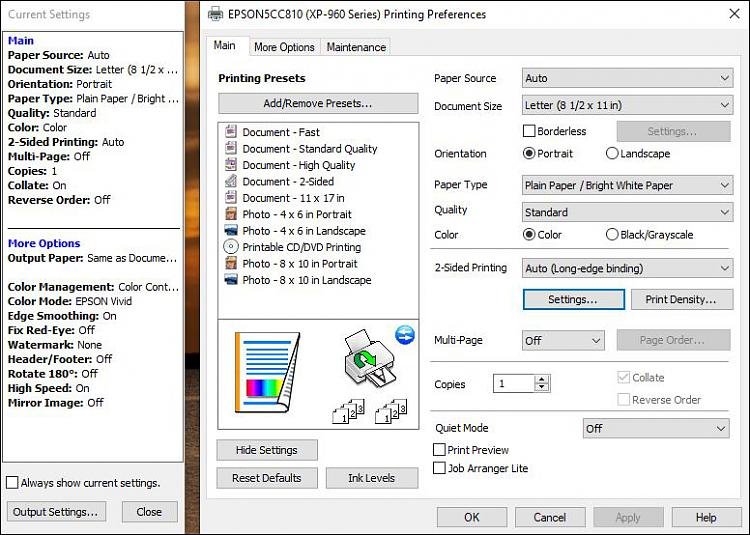The image size is (750, 535).
Task: Choose the Color radio button
Action: point(529,234)
